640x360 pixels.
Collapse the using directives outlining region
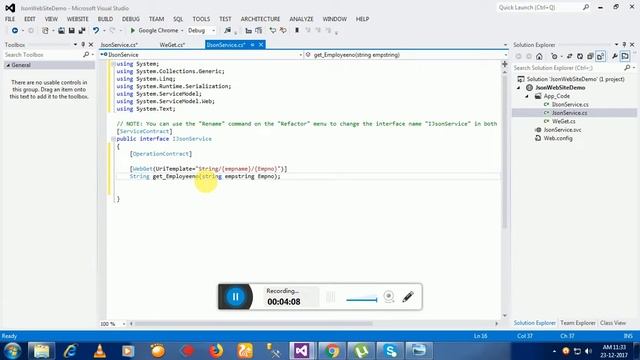(x=113, y=64)
